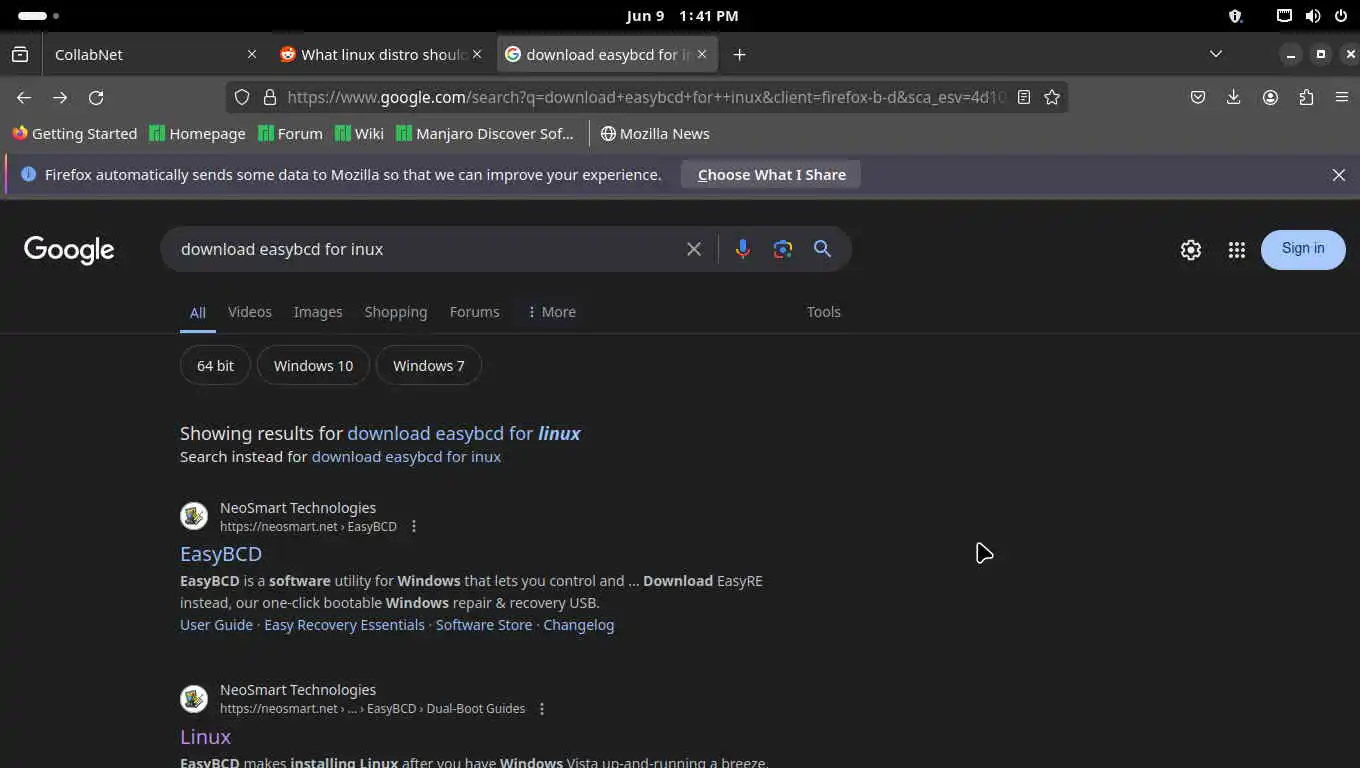Apply the Windows 7 filter chip
Screen dimensions: 1360x768
[x=428, y=366]
